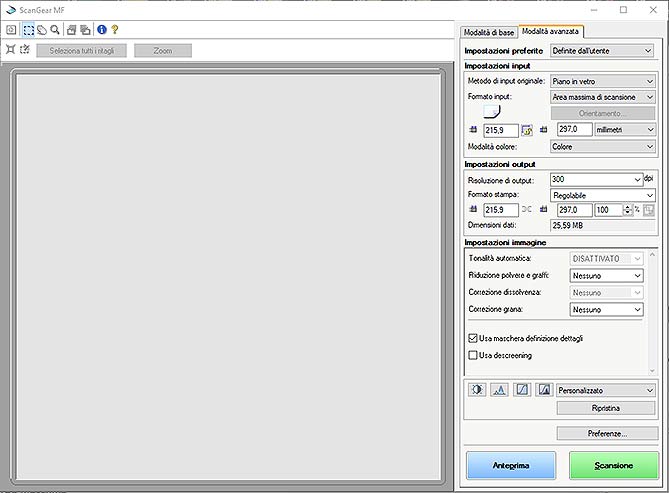Enable Usa marchera definizione dettagli checkbox
Image resolution: width=669 pixels, height=493 pixels.
click(474, 338)
